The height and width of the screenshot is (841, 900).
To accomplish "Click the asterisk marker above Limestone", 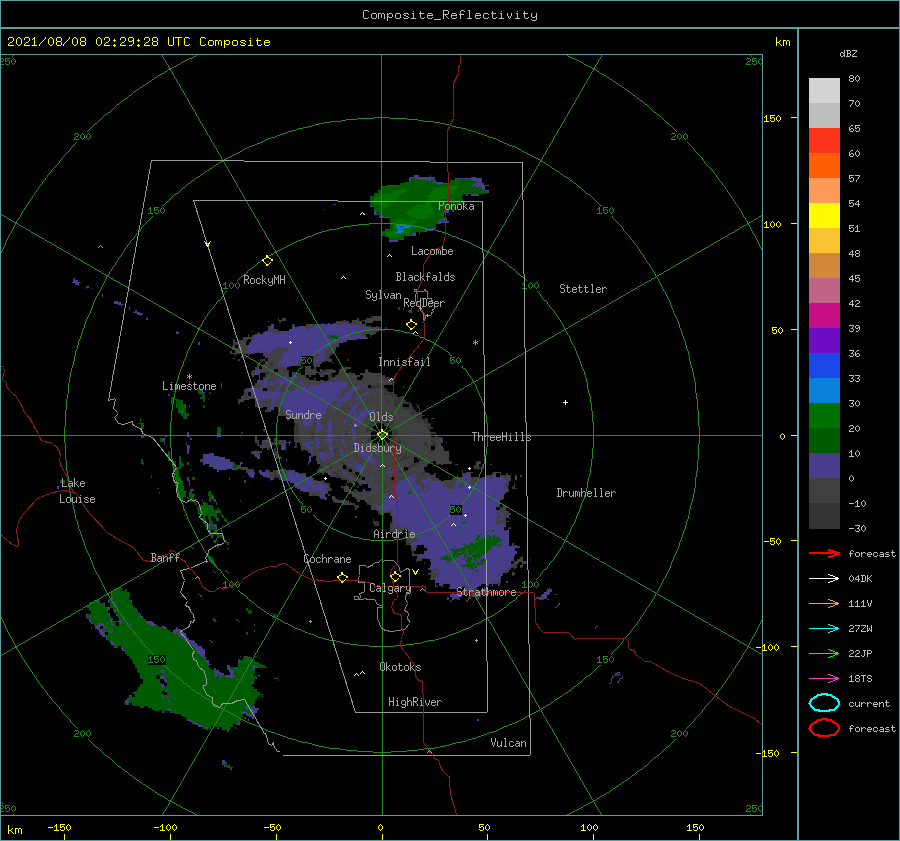I will (189, 377).
